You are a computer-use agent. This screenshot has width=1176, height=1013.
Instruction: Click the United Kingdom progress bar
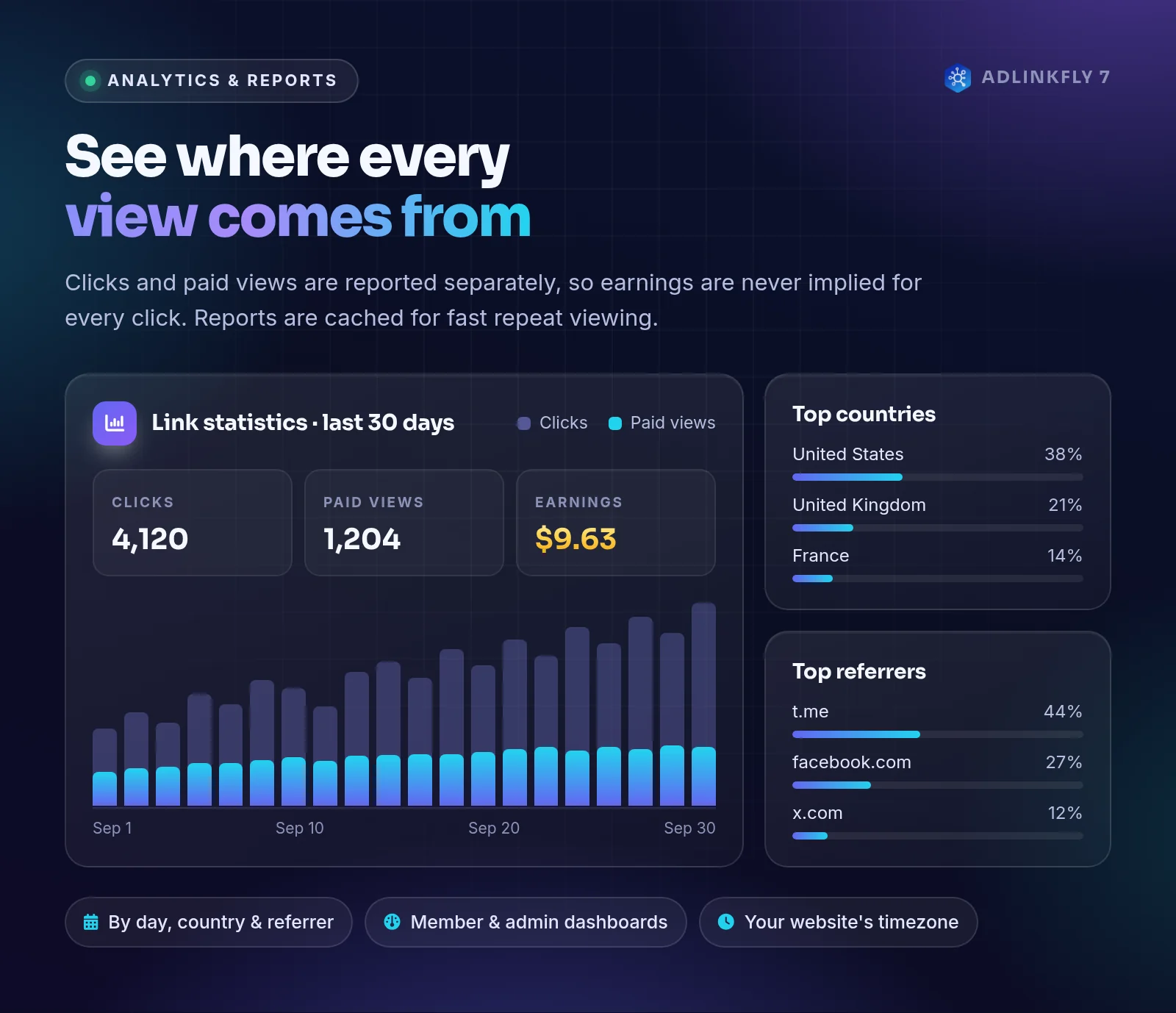click(938, 528)
